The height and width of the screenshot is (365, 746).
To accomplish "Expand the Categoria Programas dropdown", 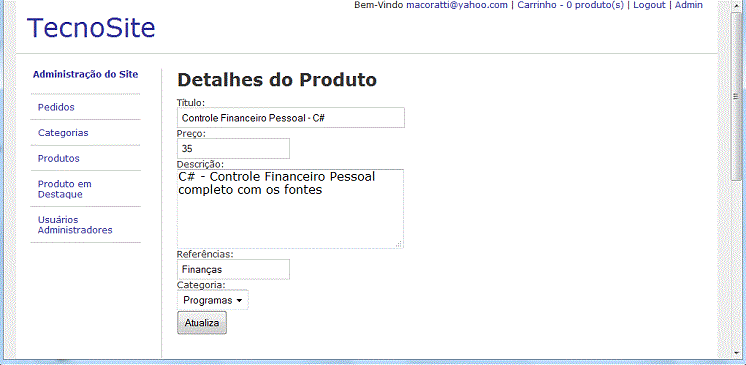I will pos(213,300).
